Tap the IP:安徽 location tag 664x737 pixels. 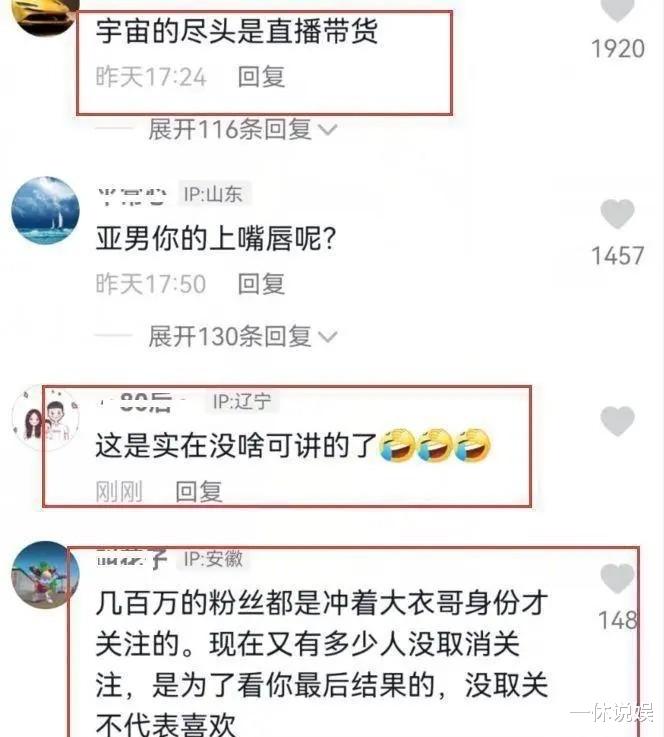tap(214, 558)
